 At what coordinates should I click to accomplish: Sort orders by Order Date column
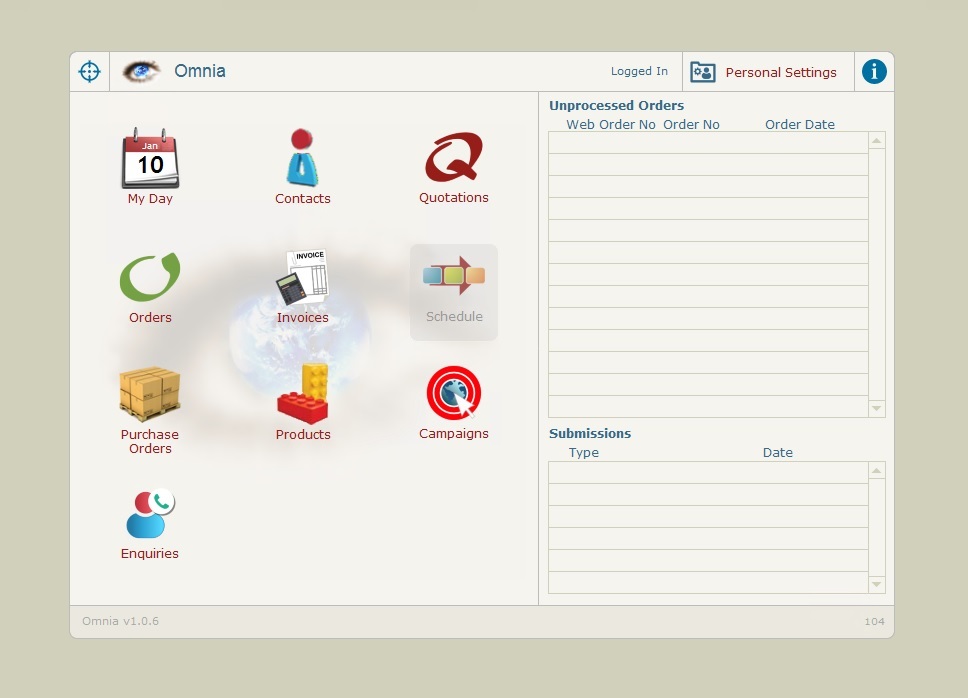[799, 125]
